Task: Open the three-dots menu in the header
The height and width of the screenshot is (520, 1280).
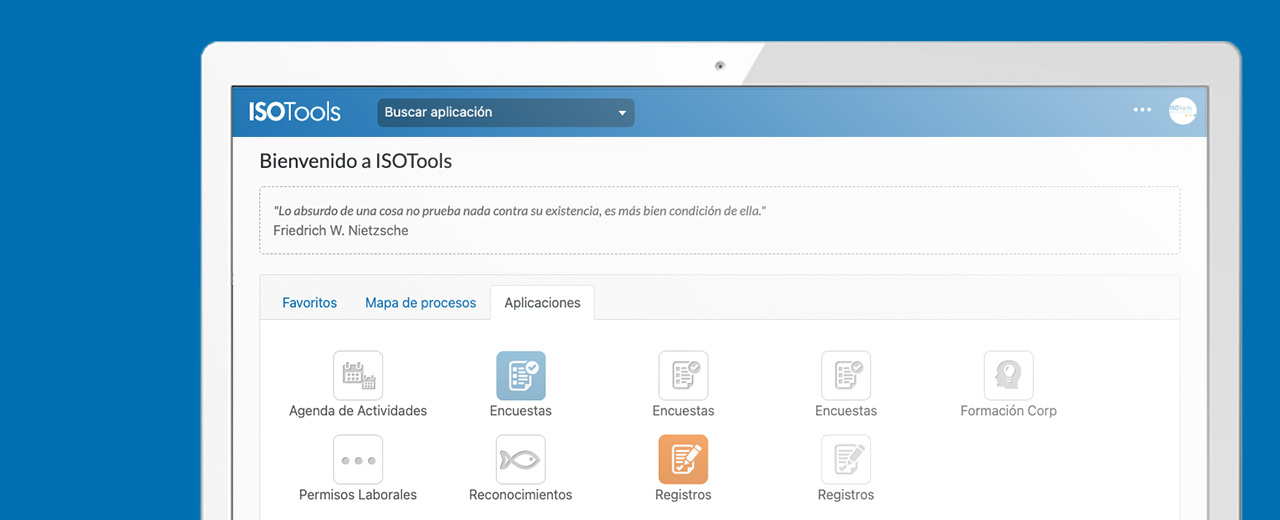Action: tap(1142, 110)
